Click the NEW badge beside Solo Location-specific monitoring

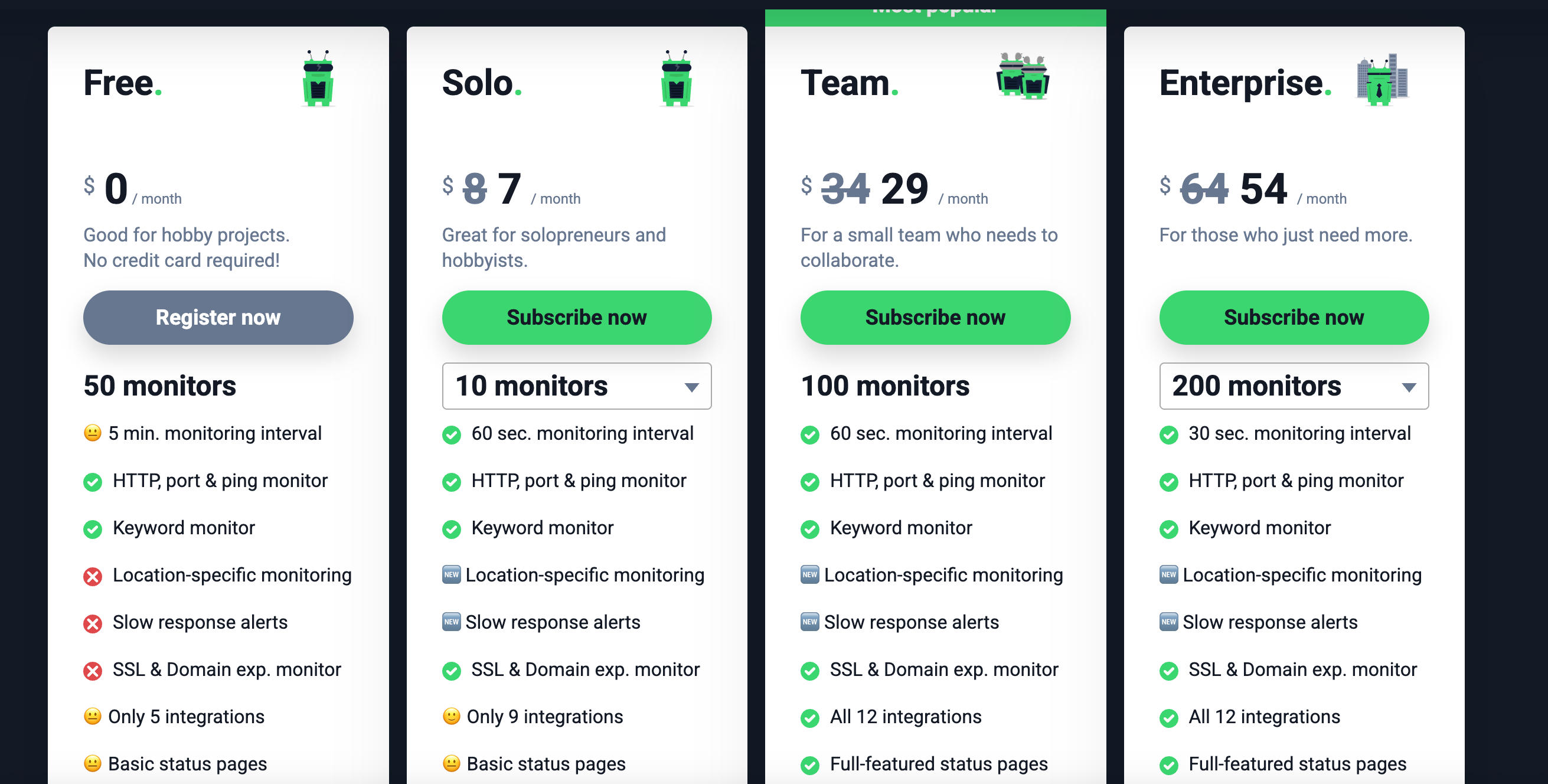[x=451, y=575]
